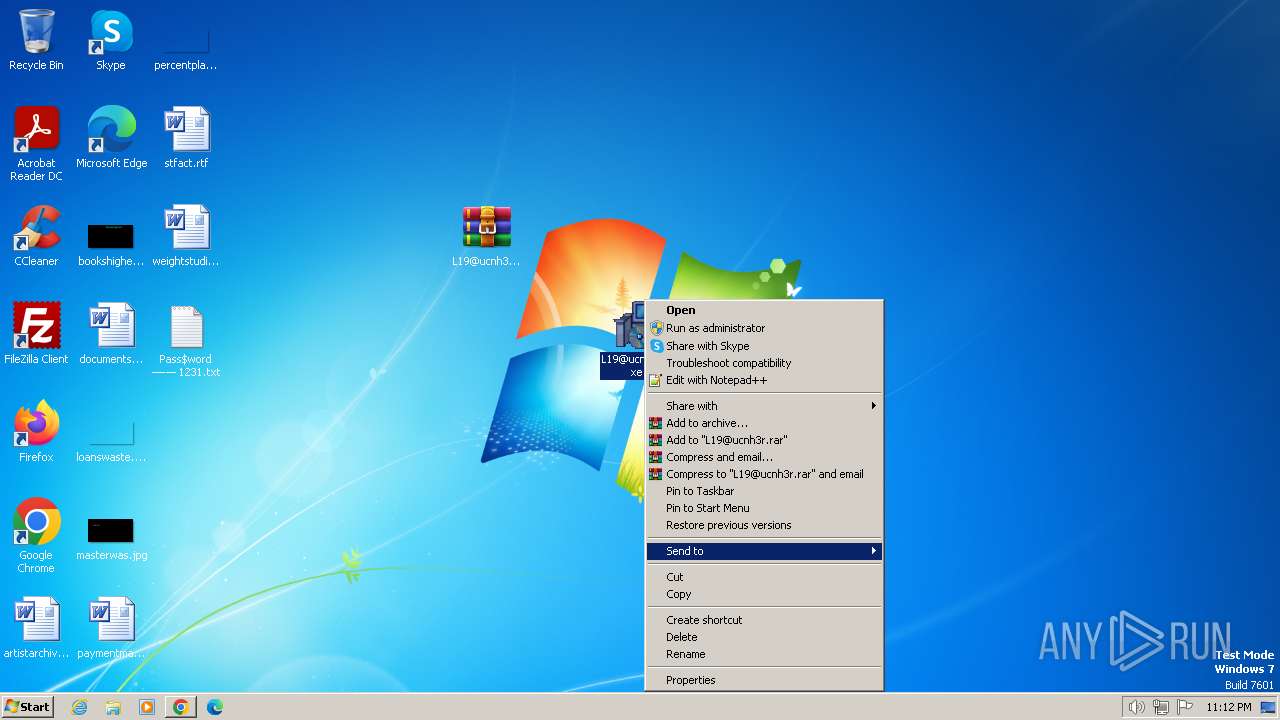This screenshot has width=1280, height=720.
Task: Open the Recycle Bin icon
Action: (x=36, y=40)
